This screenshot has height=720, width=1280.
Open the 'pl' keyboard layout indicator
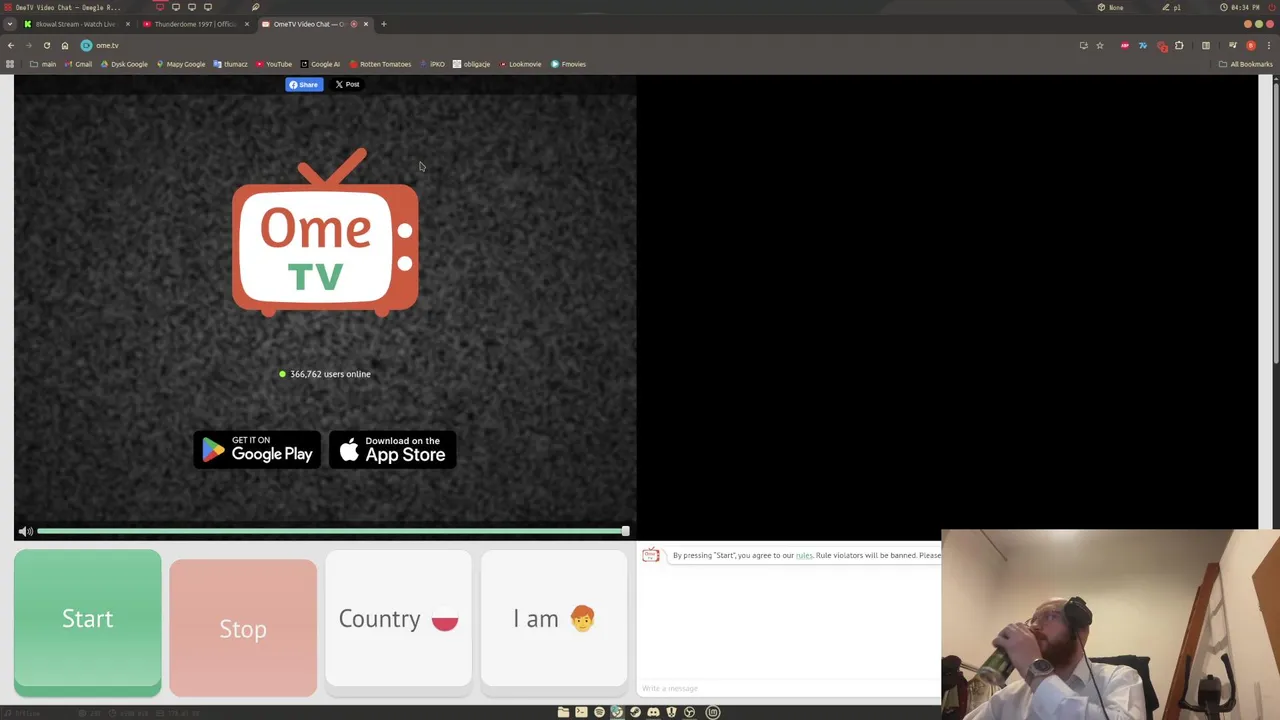click(1171, 7)
